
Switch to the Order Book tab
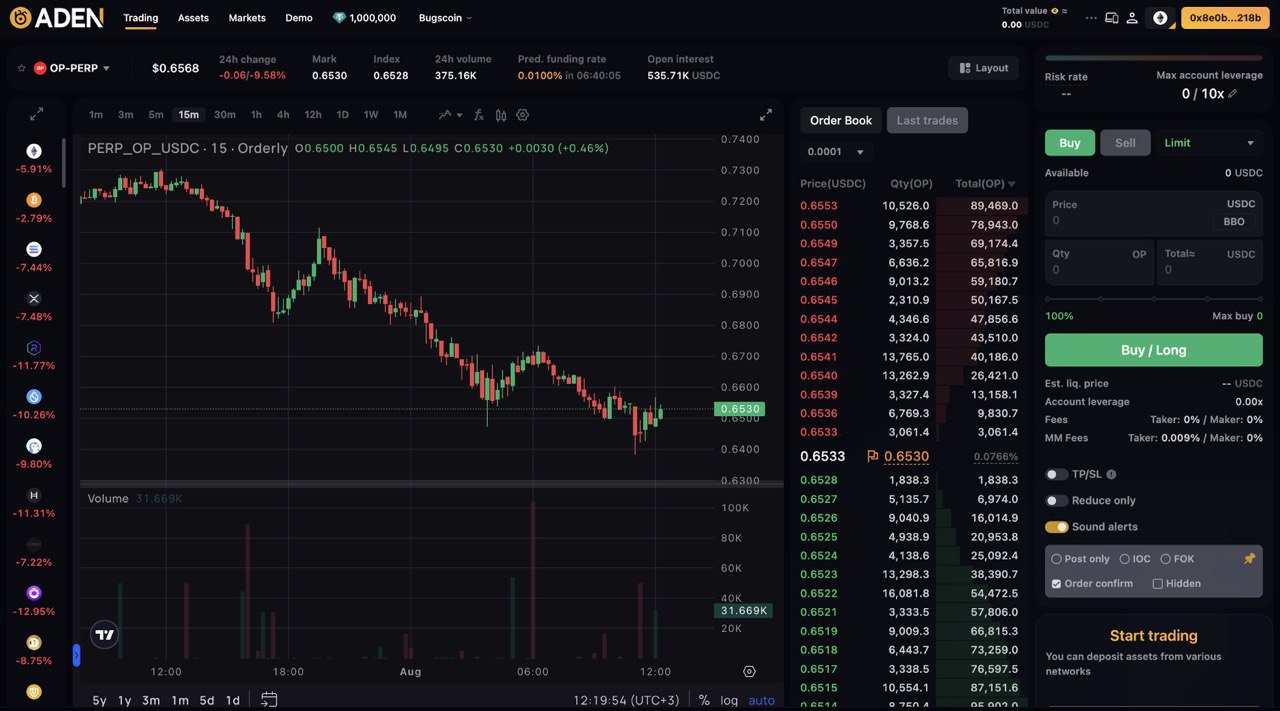coord(841,120)
